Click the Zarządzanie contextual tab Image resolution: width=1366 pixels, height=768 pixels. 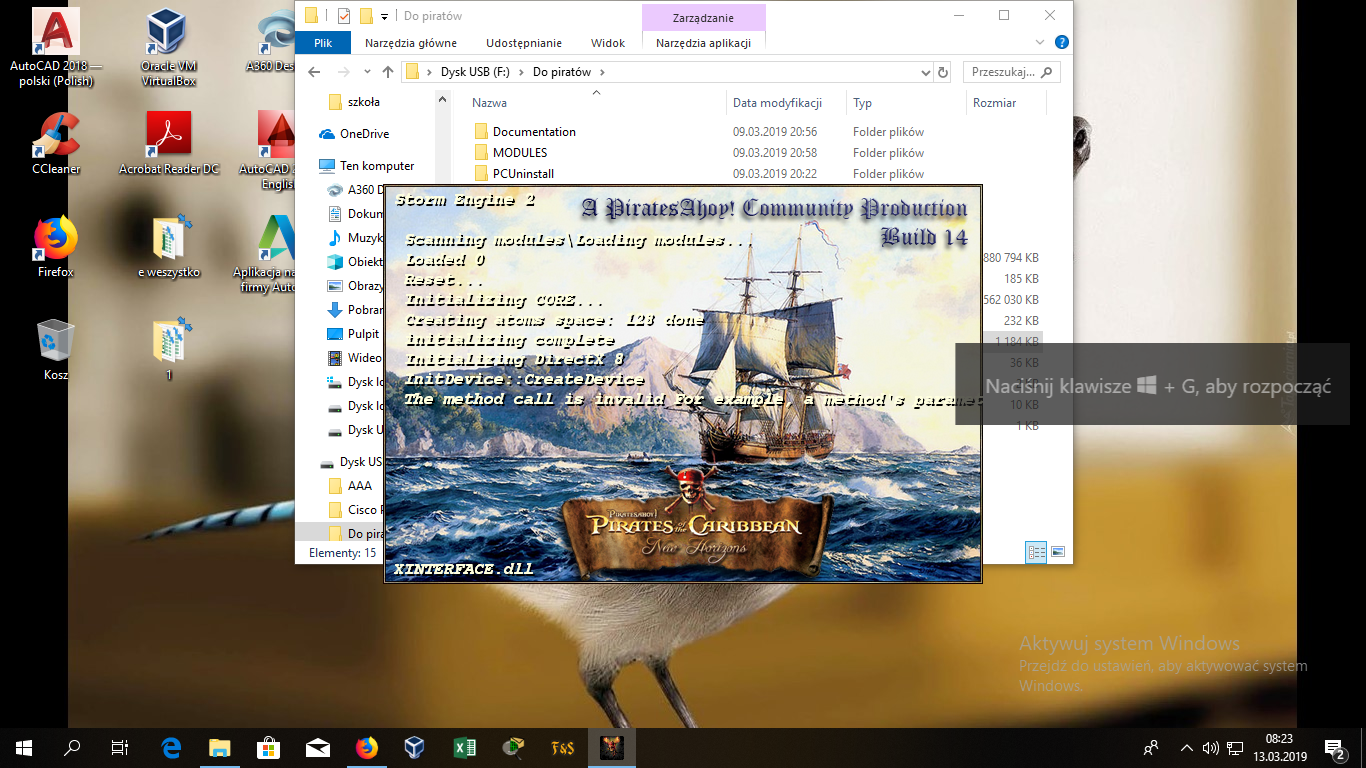[x=703, y=17]
